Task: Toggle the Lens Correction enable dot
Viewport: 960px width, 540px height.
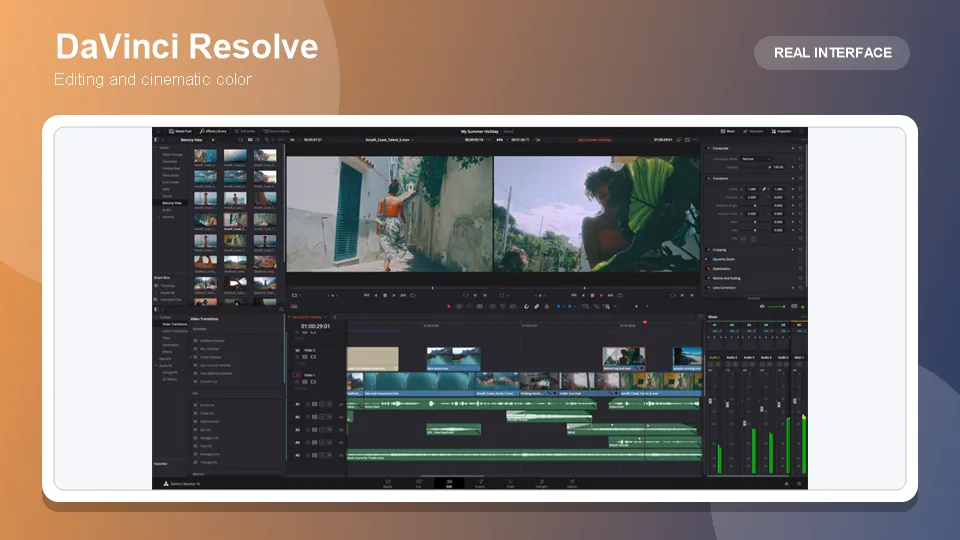Action: tap(708, 287)
